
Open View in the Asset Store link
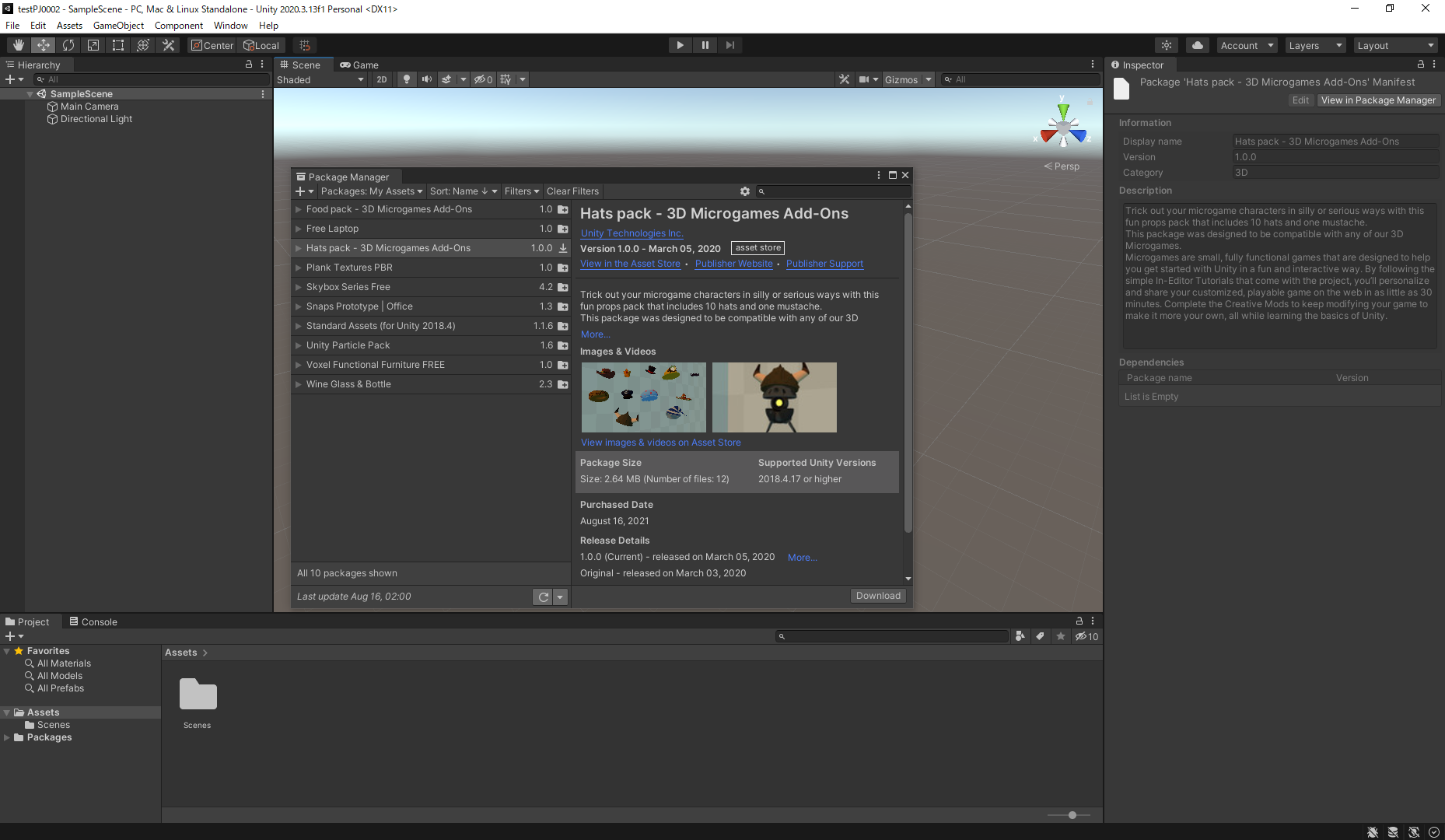tap(631, 264)
